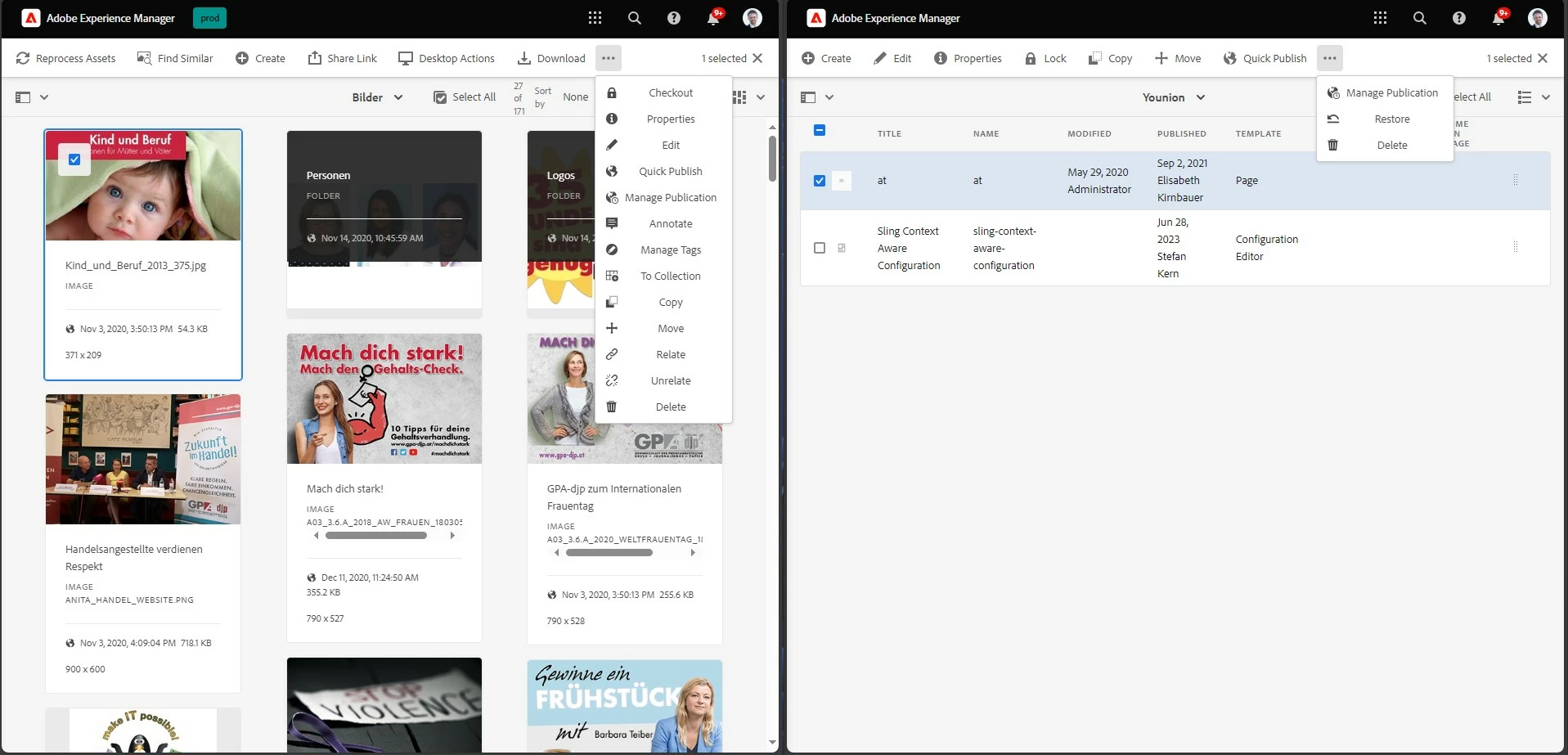Open Desktop Actions in assets toolbar
The width and height of the screenshot is (1568, 755).
(x=446, y=58)
